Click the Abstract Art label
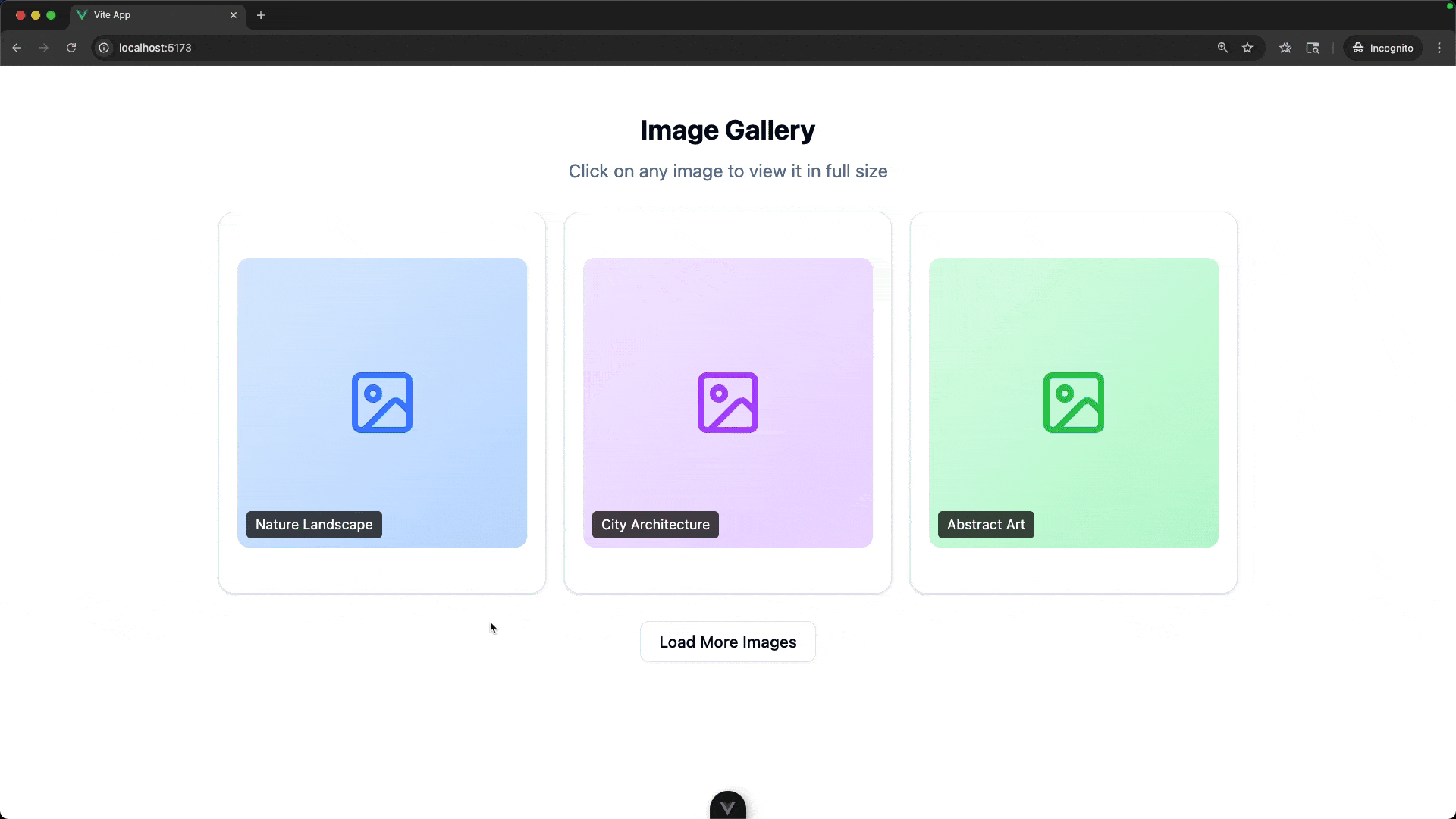The image size is (1456, 819). coord(986,525)
